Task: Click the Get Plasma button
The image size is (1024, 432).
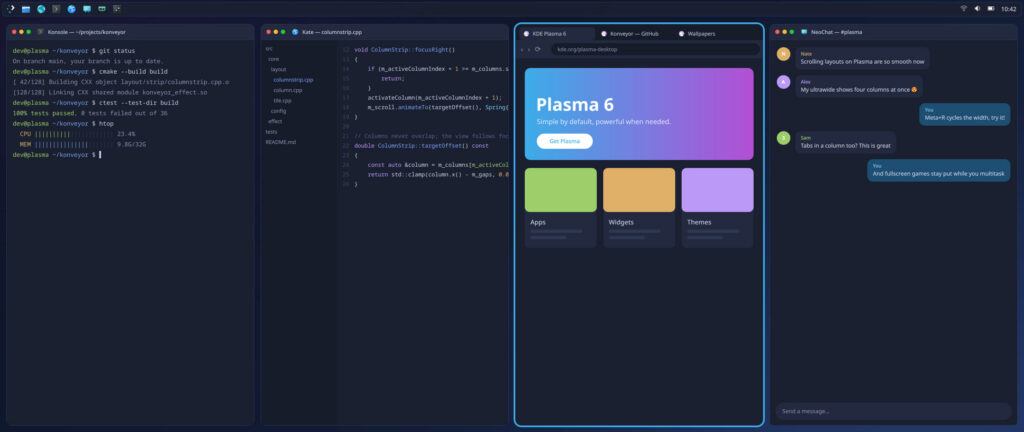Action: 564,141
